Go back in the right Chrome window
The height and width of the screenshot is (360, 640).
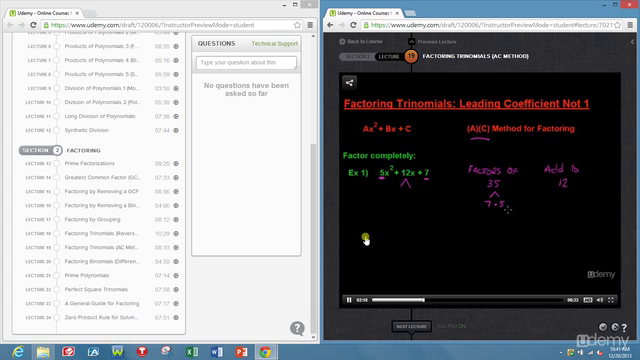[330, 25]
